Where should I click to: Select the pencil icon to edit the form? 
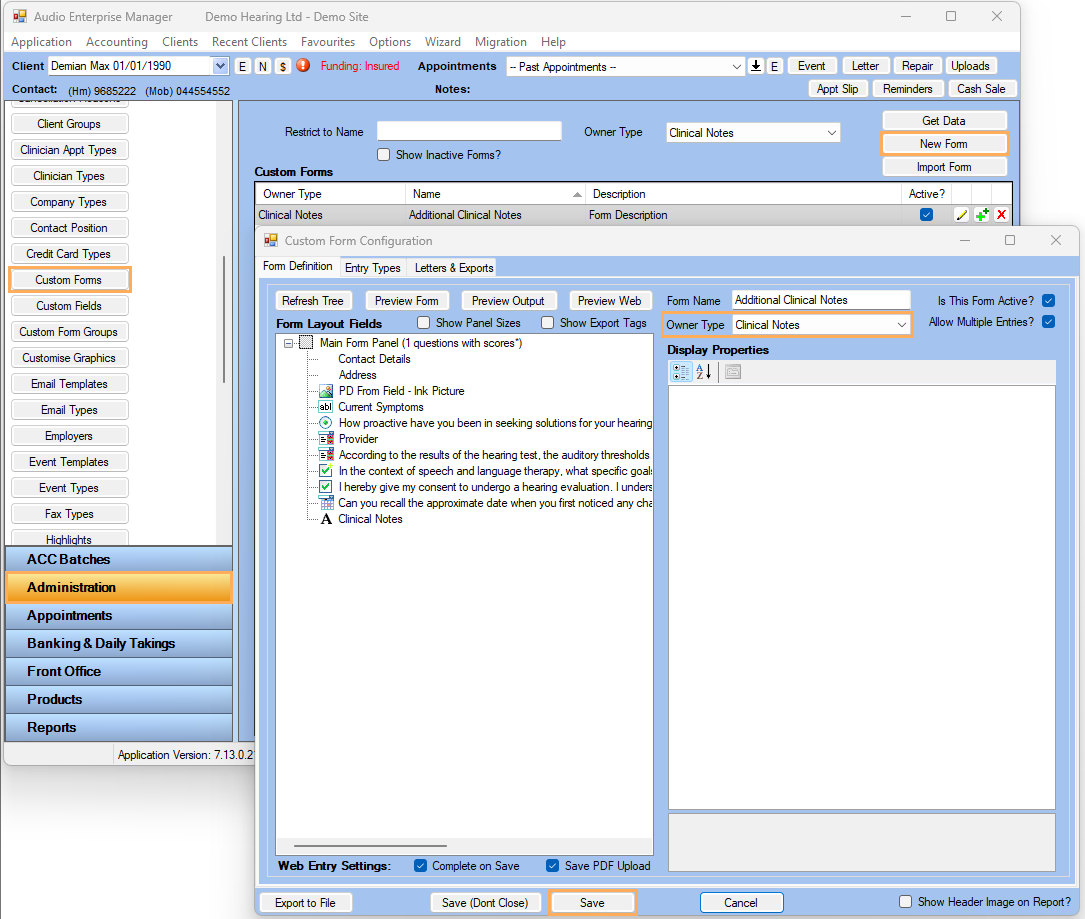962,214
